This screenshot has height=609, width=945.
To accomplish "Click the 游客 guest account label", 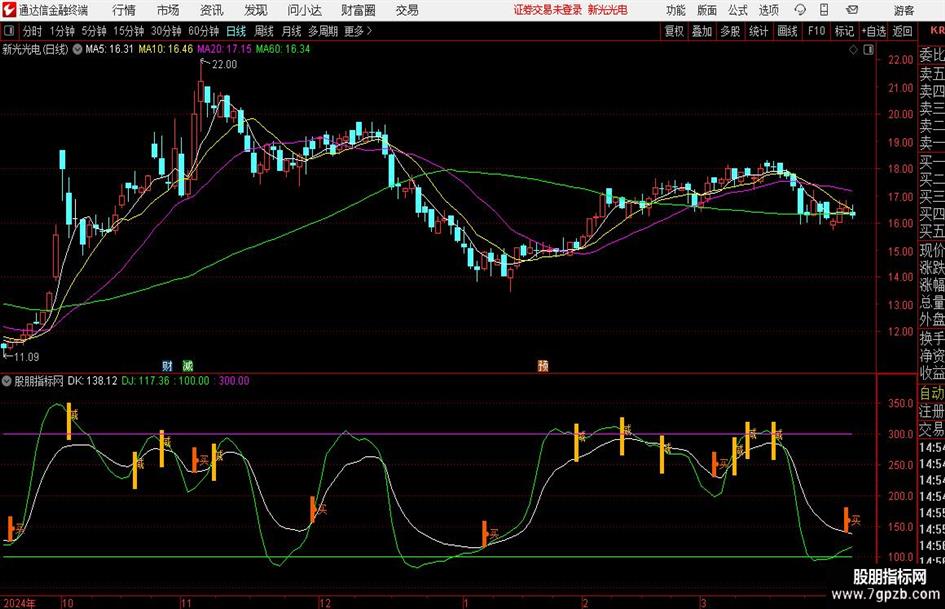I will pyautogui.click(x=903, y=10).
